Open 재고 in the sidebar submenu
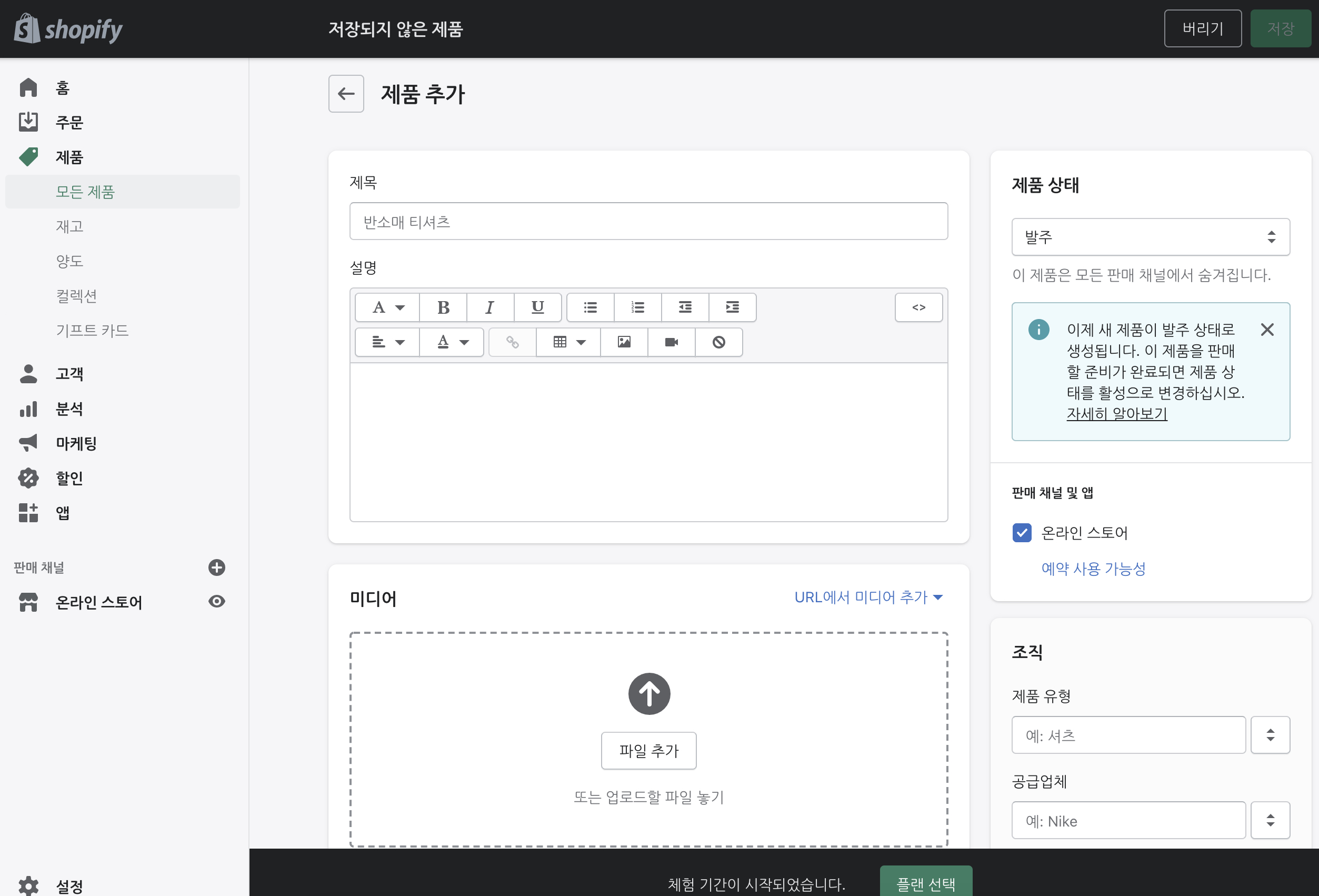The height and width of the screenshot is (896, 1319). pos(69,226)
